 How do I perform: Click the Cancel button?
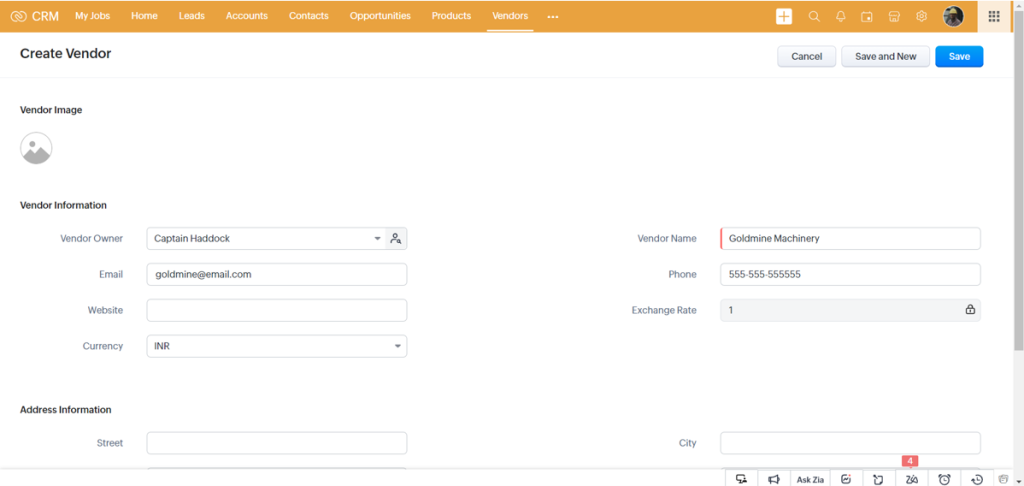pyautogui.click(x=806, y=57)
